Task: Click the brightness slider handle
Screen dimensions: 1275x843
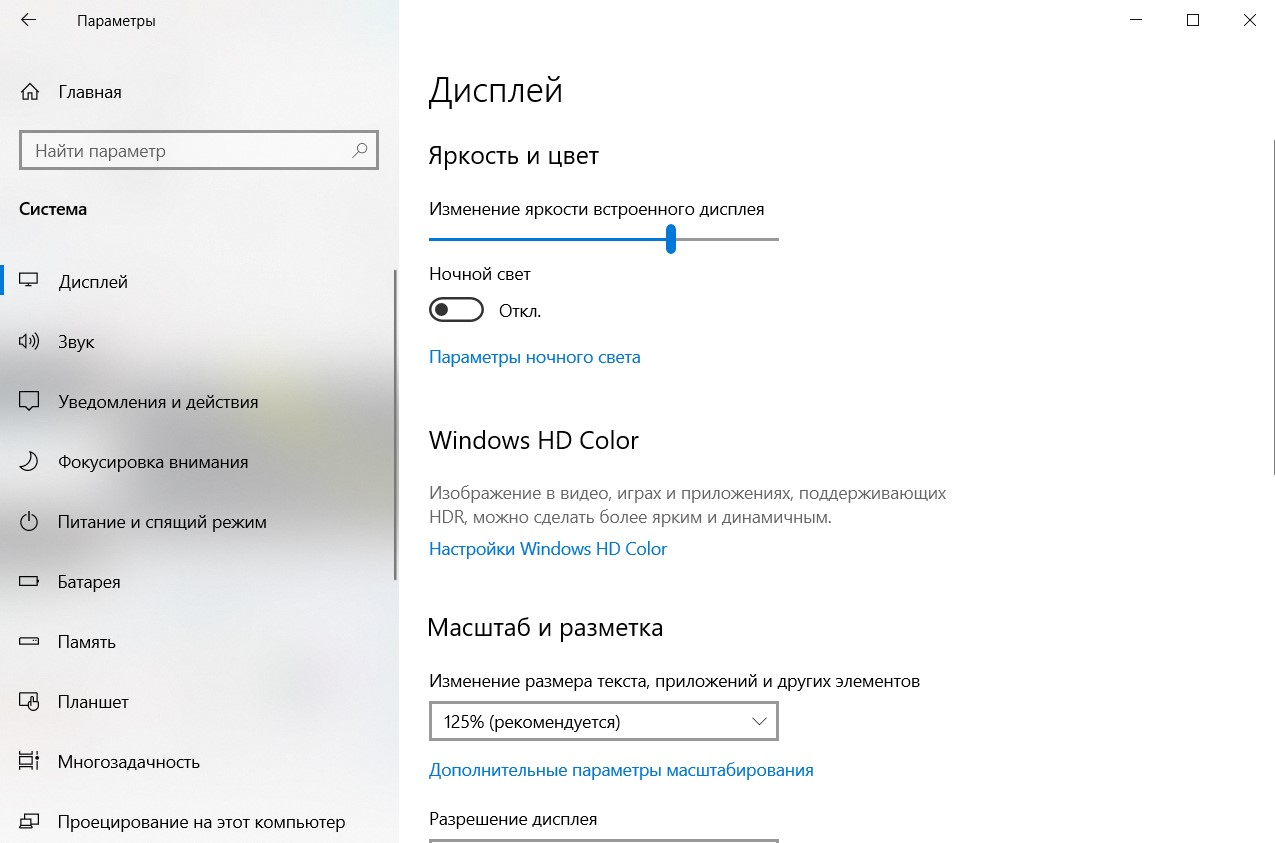Action: (x=671, y=239)
